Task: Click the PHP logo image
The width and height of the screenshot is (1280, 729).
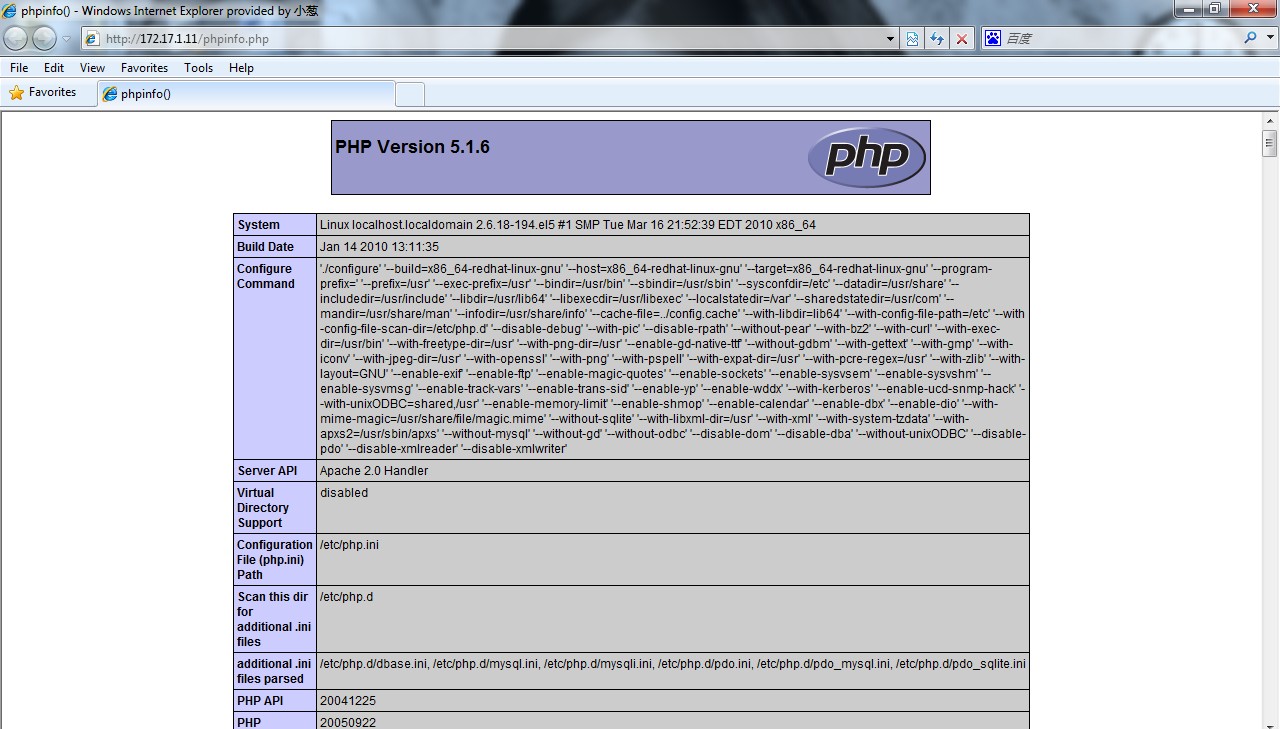Action: [867, 157]
